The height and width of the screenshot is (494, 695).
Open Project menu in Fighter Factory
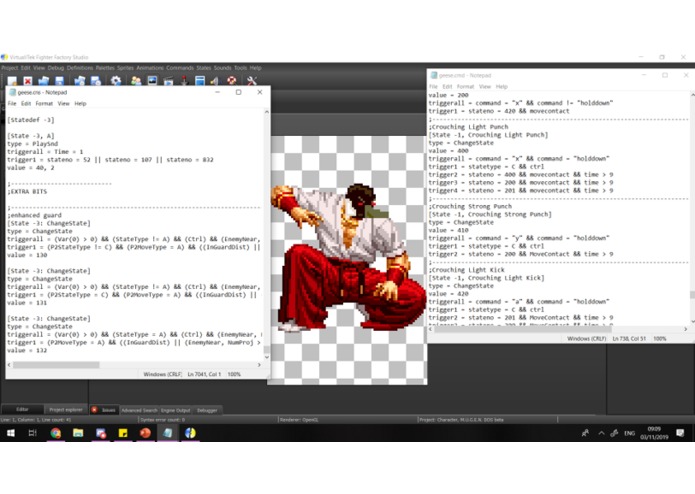click(9, 68)
